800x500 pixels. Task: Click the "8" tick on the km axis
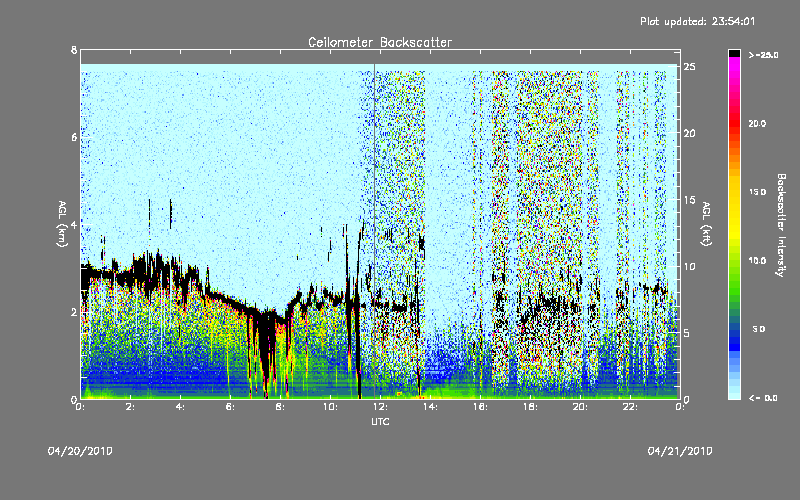tap(74, 50)
